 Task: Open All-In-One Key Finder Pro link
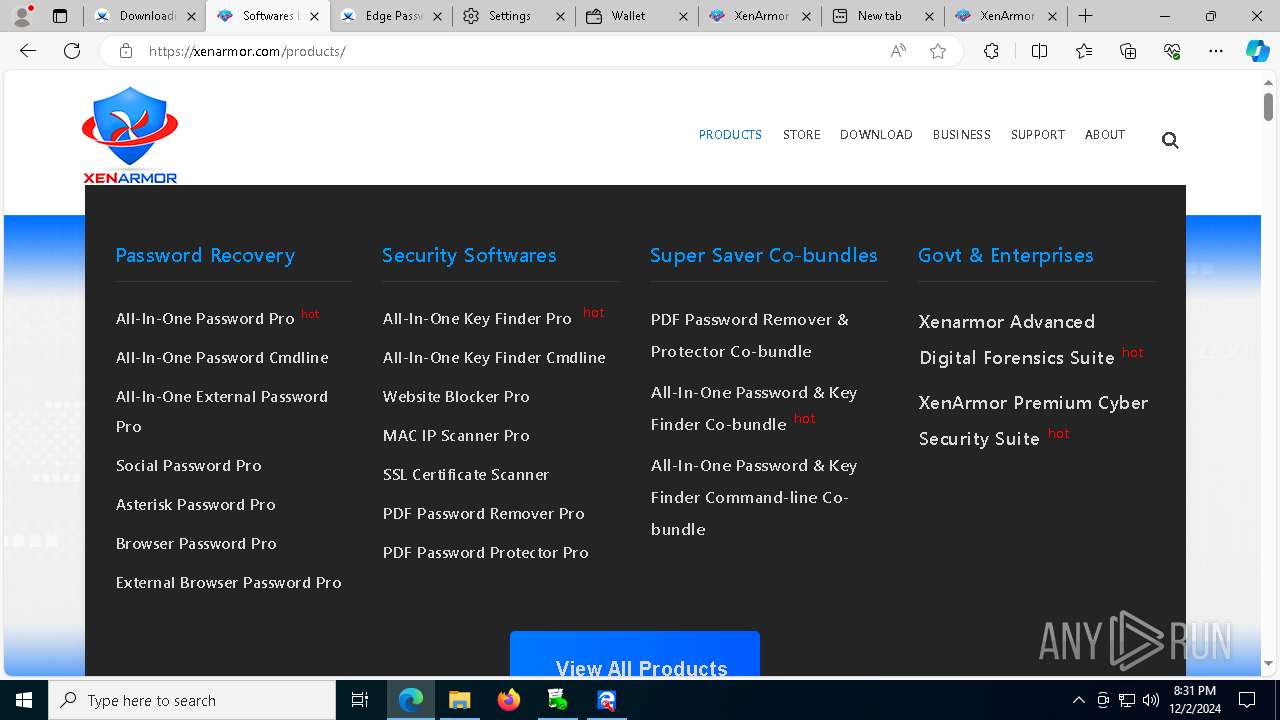tap(477, 319)
